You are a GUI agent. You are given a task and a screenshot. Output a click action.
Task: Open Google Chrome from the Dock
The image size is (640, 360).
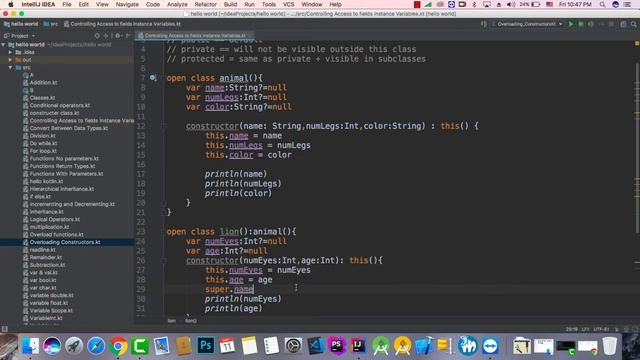(x=118, y=346)
